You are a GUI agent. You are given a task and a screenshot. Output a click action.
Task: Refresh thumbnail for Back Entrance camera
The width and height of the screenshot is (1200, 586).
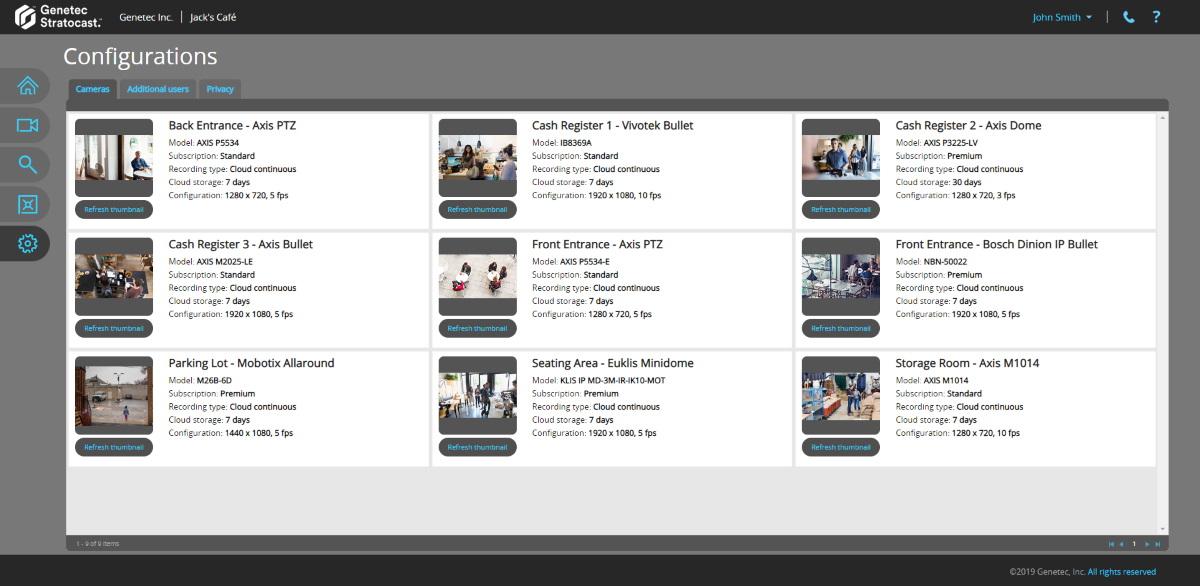point(114,210)
